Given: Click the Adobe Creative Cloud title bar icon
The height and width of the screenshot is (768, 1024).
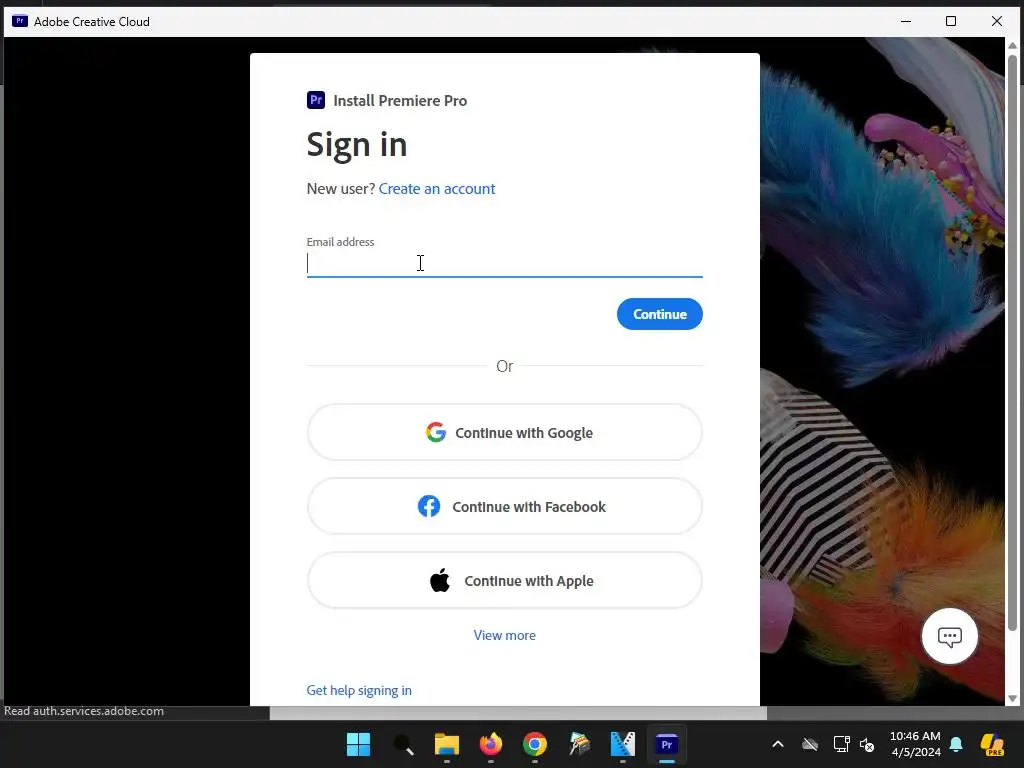Looking at the screenshot, I should point(20,21).
